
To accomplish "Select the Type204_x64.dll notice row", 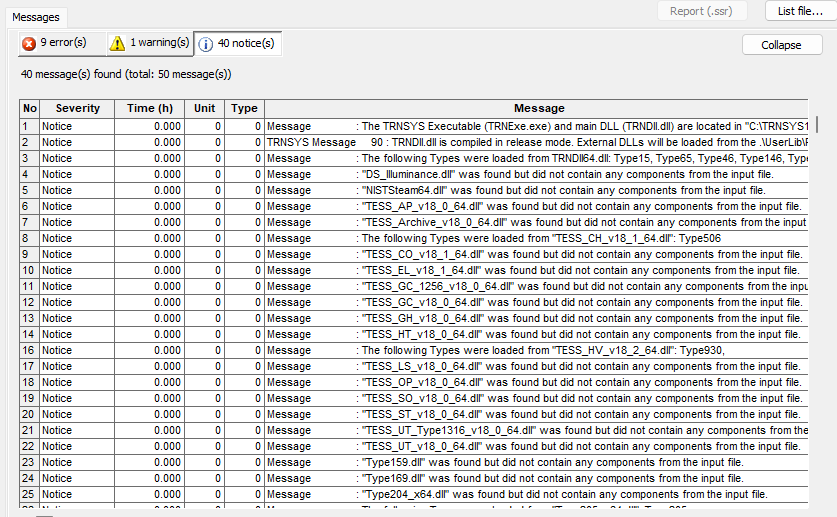I will pyautogui.click(x=540, y=494).
